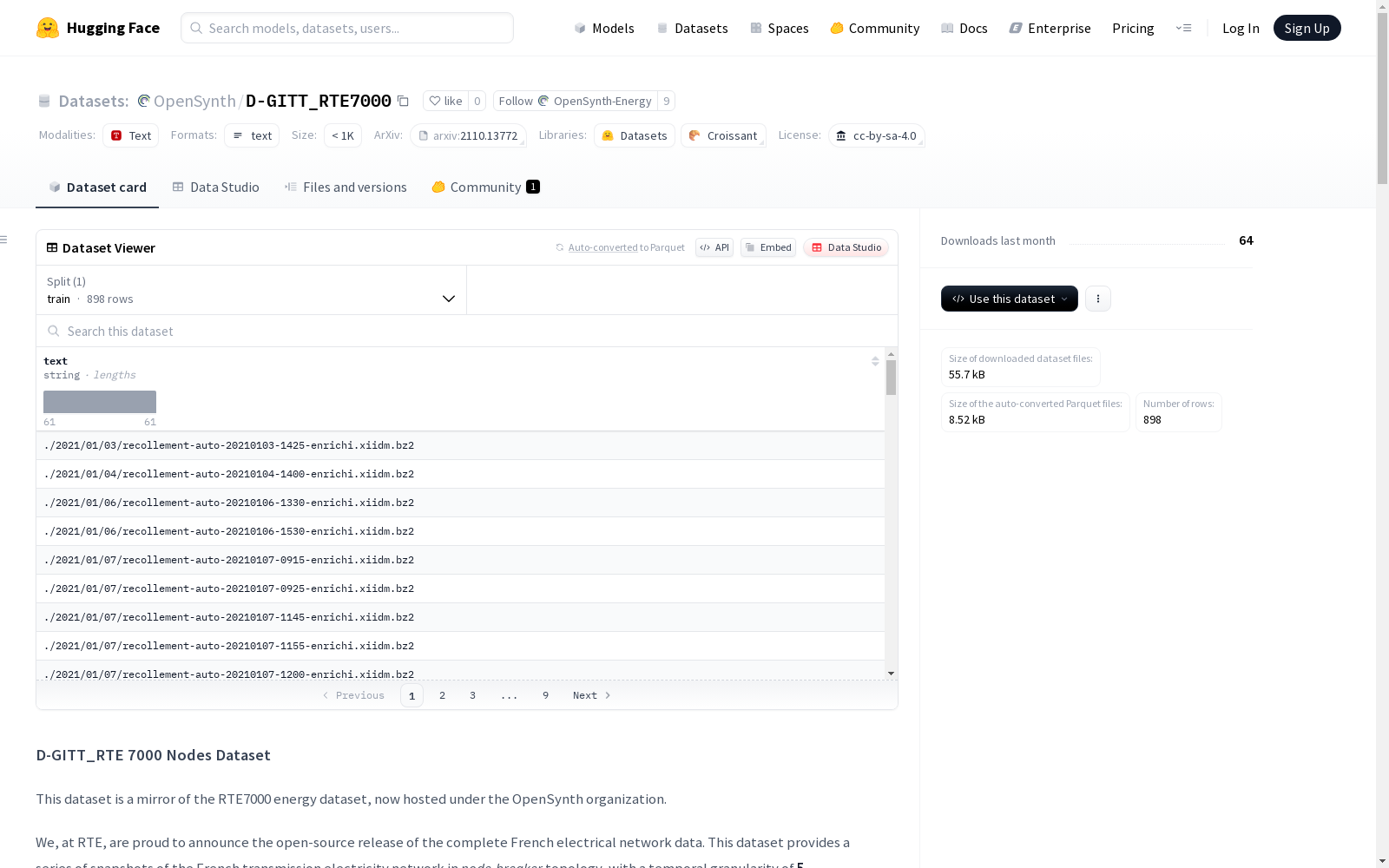Open Enterprise in the top navigation
This screenshot has height=868, width=1389.
(x=1050, y=28)
